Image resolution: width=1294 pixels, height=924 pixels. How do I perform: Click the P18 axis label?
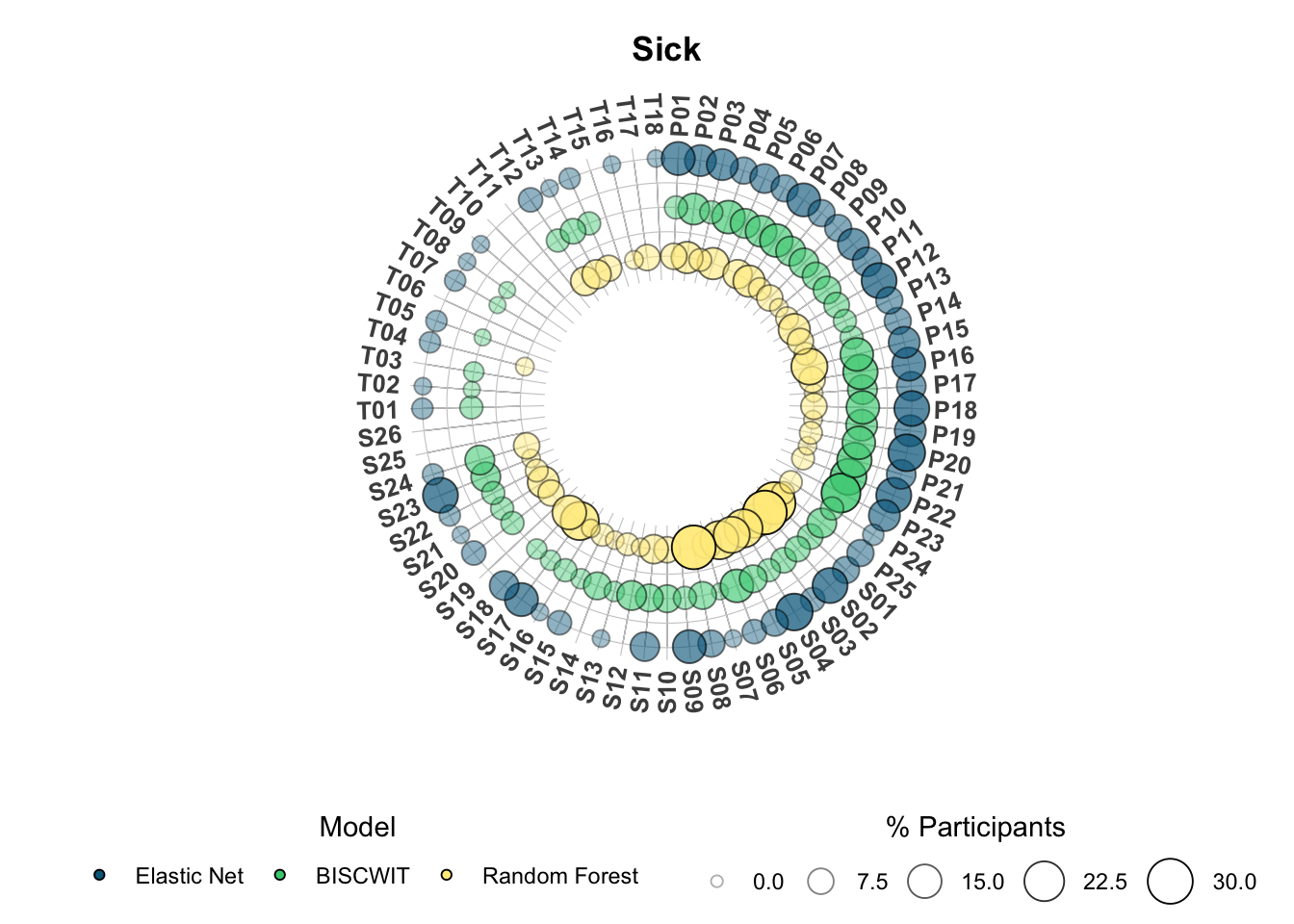[955, 411]
